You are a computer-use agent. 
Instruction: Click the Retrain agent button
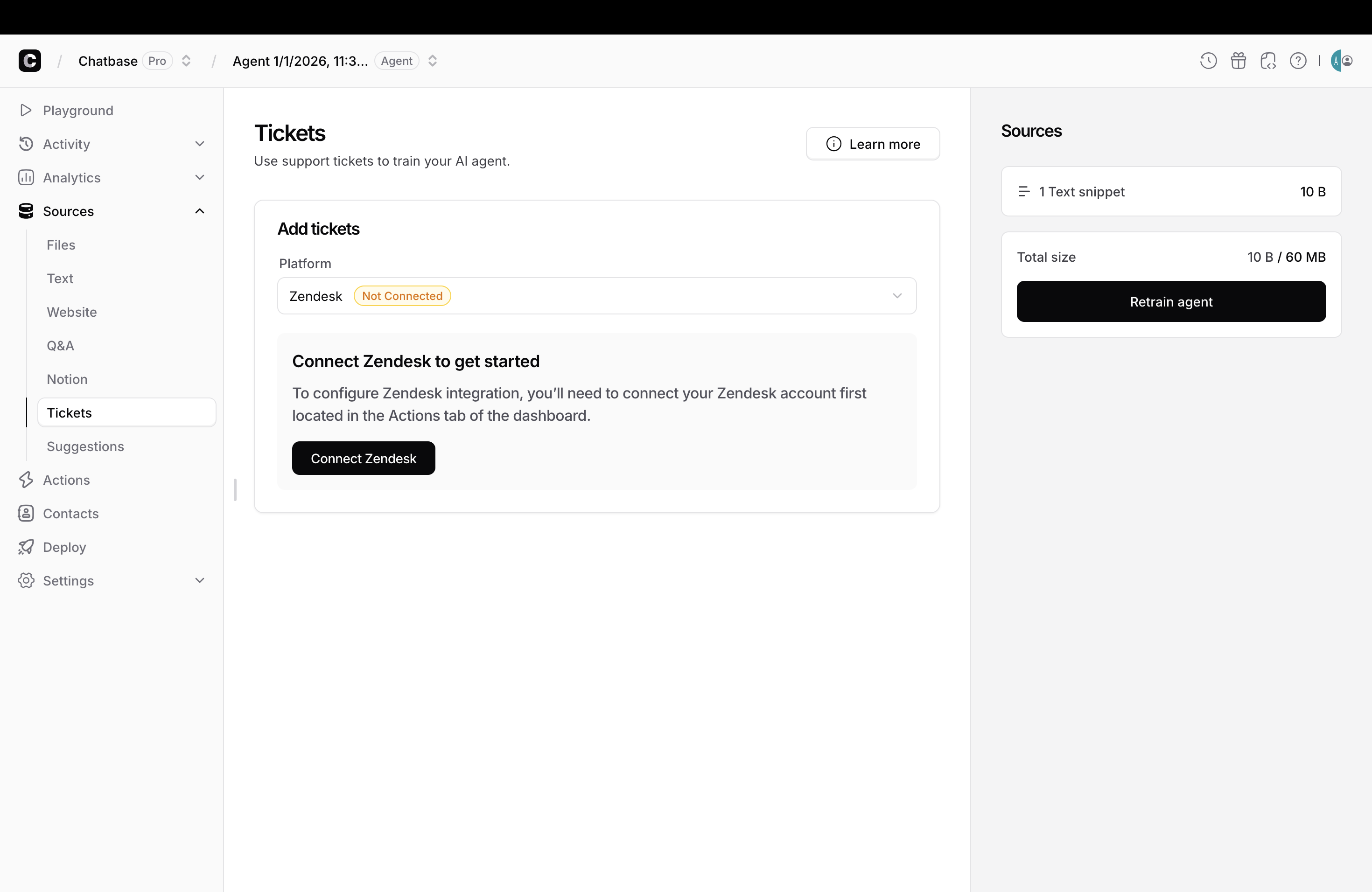[1171, 301]
